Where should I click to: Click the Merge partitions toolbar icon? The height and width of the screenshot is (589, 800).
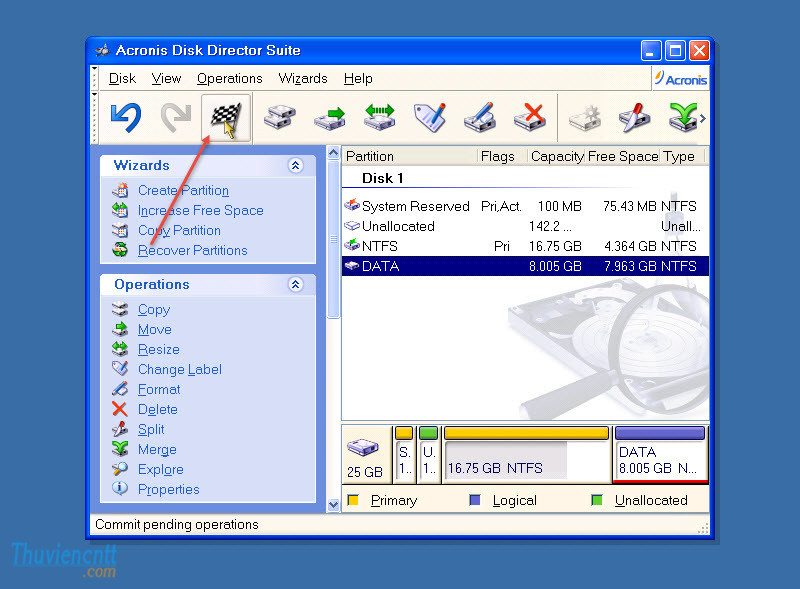pyautogui.click(x=683, y=117)
